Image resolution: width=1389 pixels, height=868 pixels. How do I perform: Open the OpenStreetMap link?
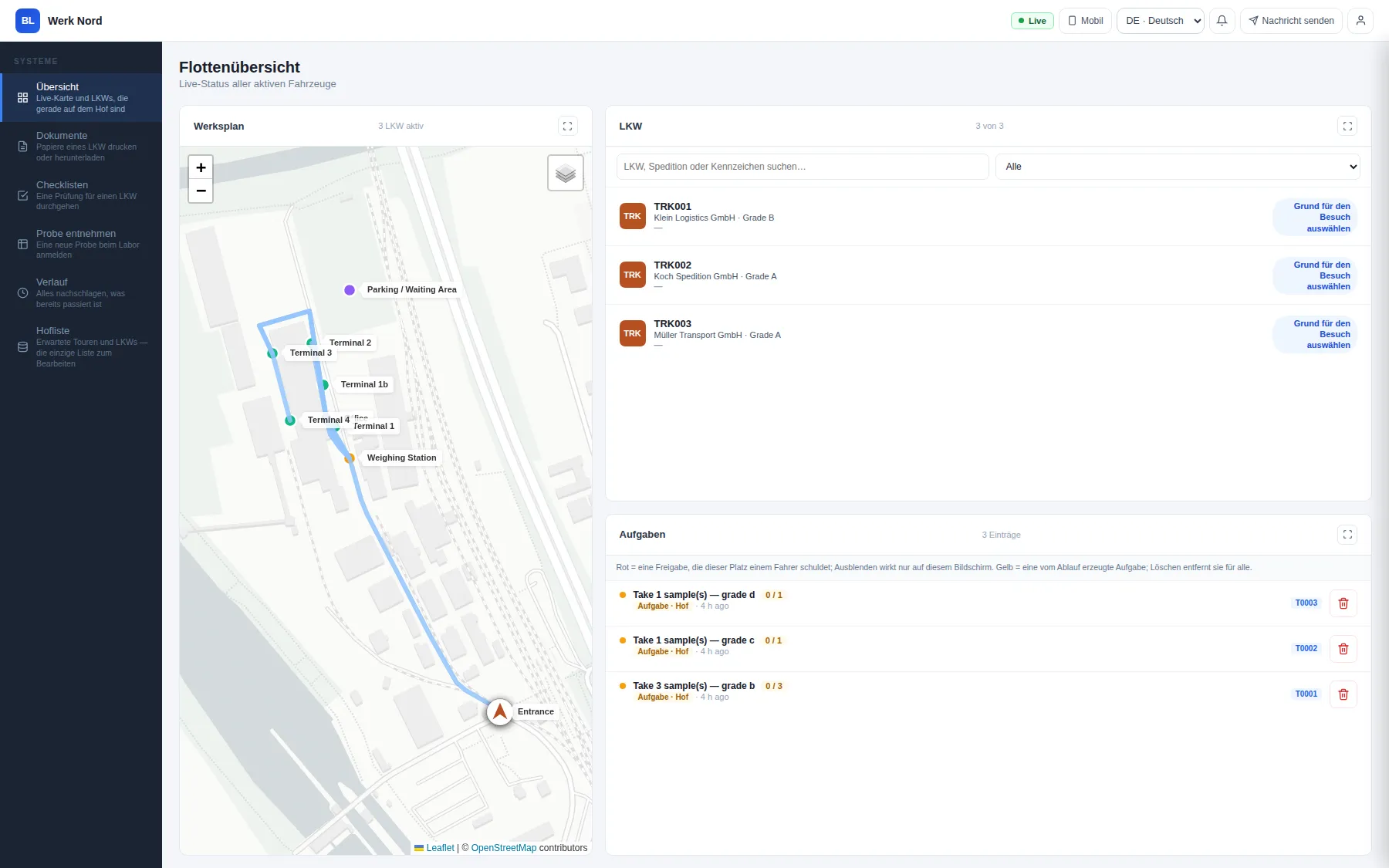click(x=504, y=848)
